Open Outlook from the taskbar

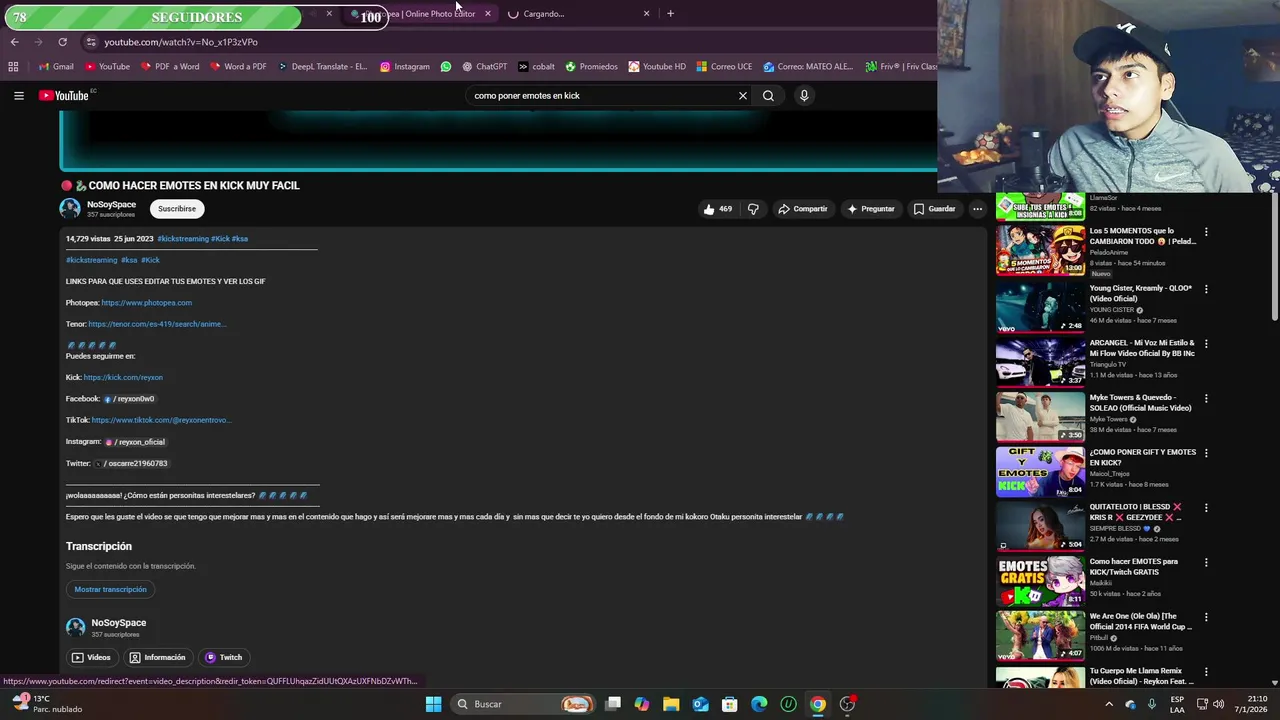pyautogui.click(x=700, y=704)
